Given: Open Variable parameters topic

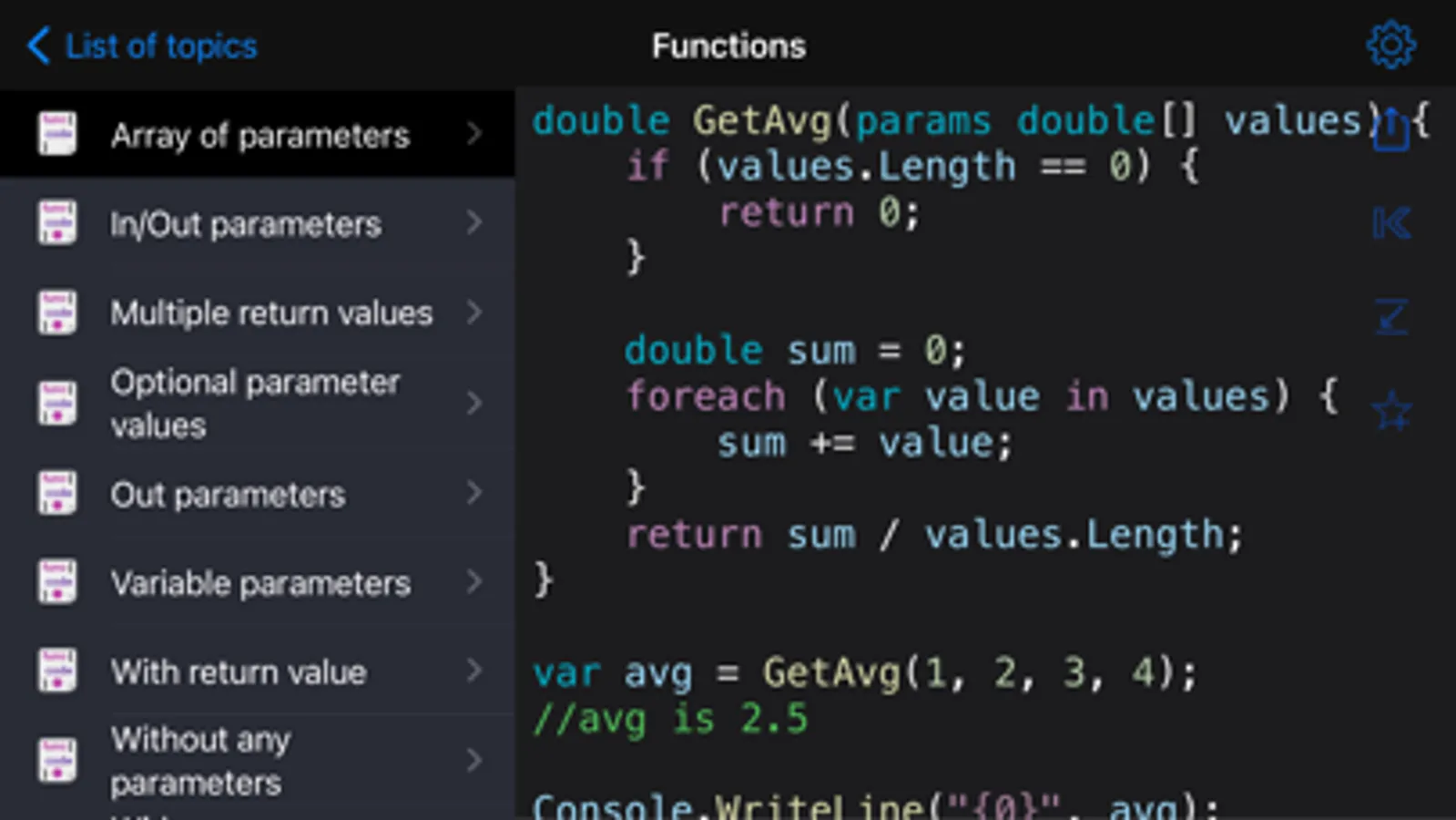Looking at the screenshot, I should (258, 582).
